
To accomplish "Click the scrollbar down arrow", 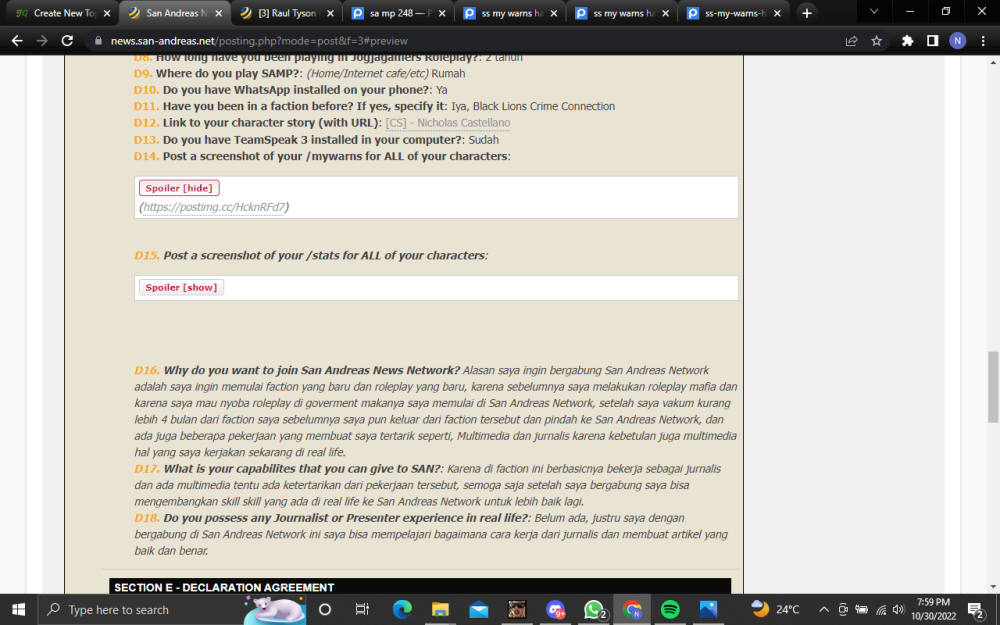I will (993, 586).
